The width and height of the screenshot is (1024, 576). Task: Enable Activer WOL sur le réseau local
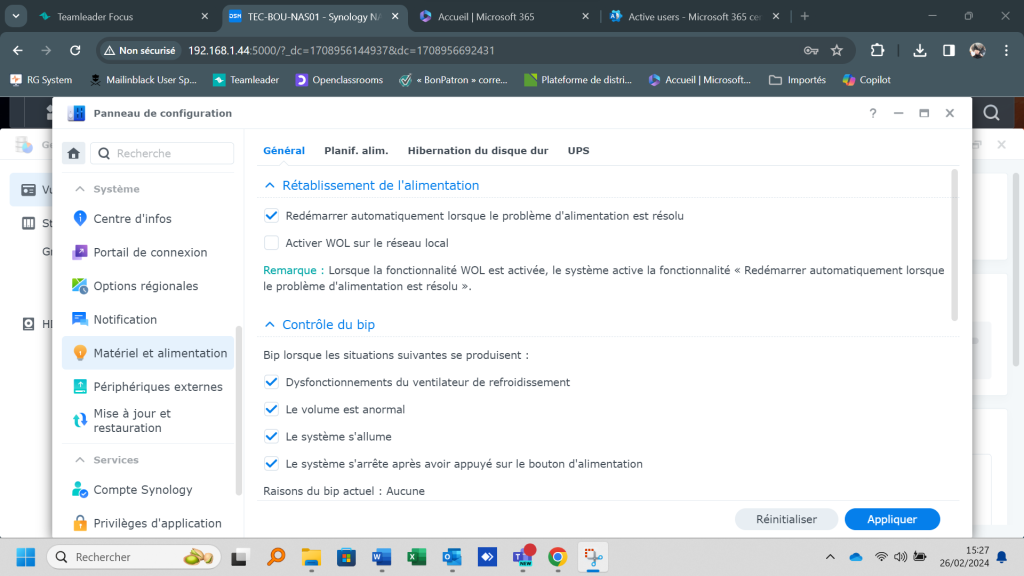[x=271, y=243]
